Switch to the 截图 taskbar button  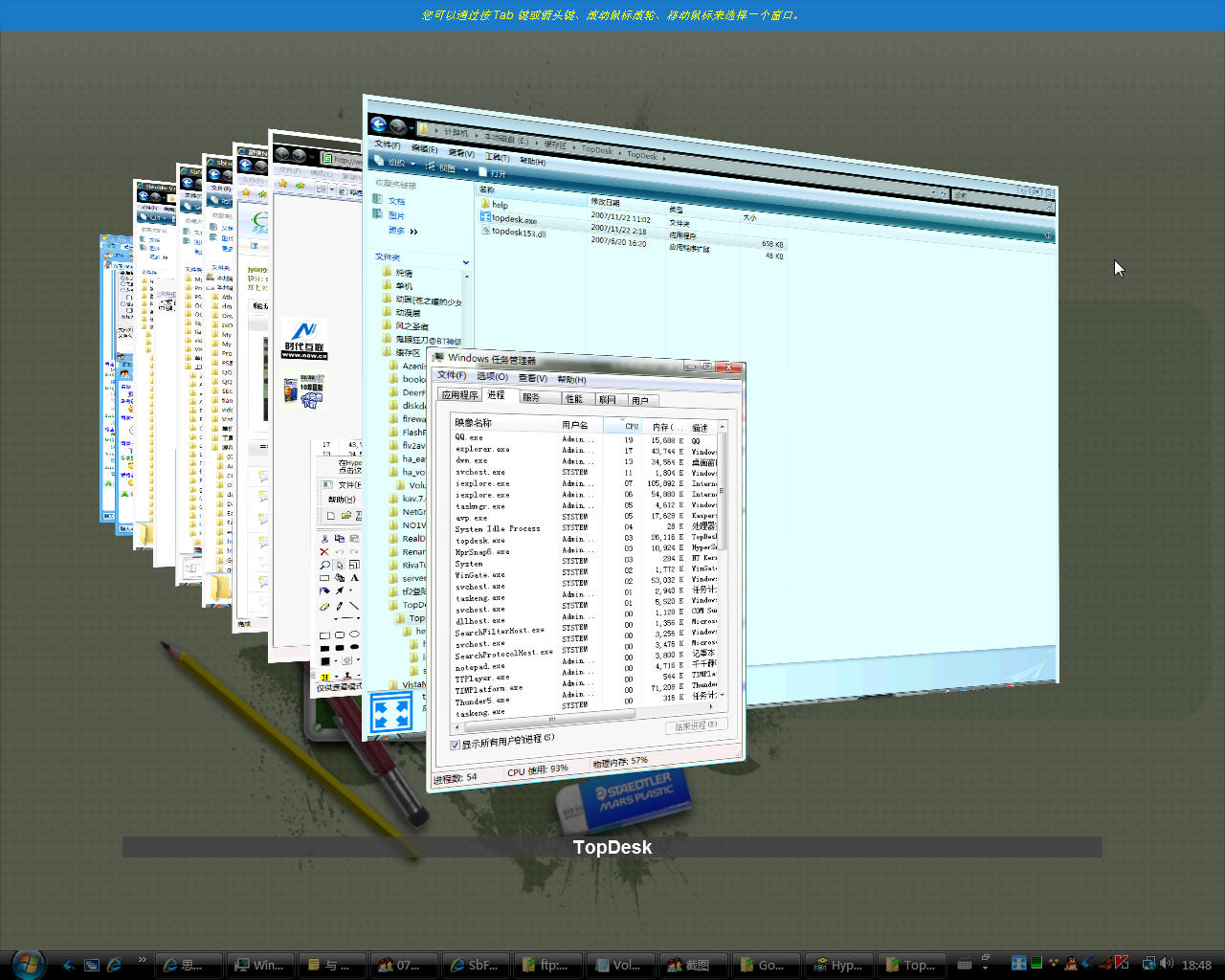click(692, 965)
